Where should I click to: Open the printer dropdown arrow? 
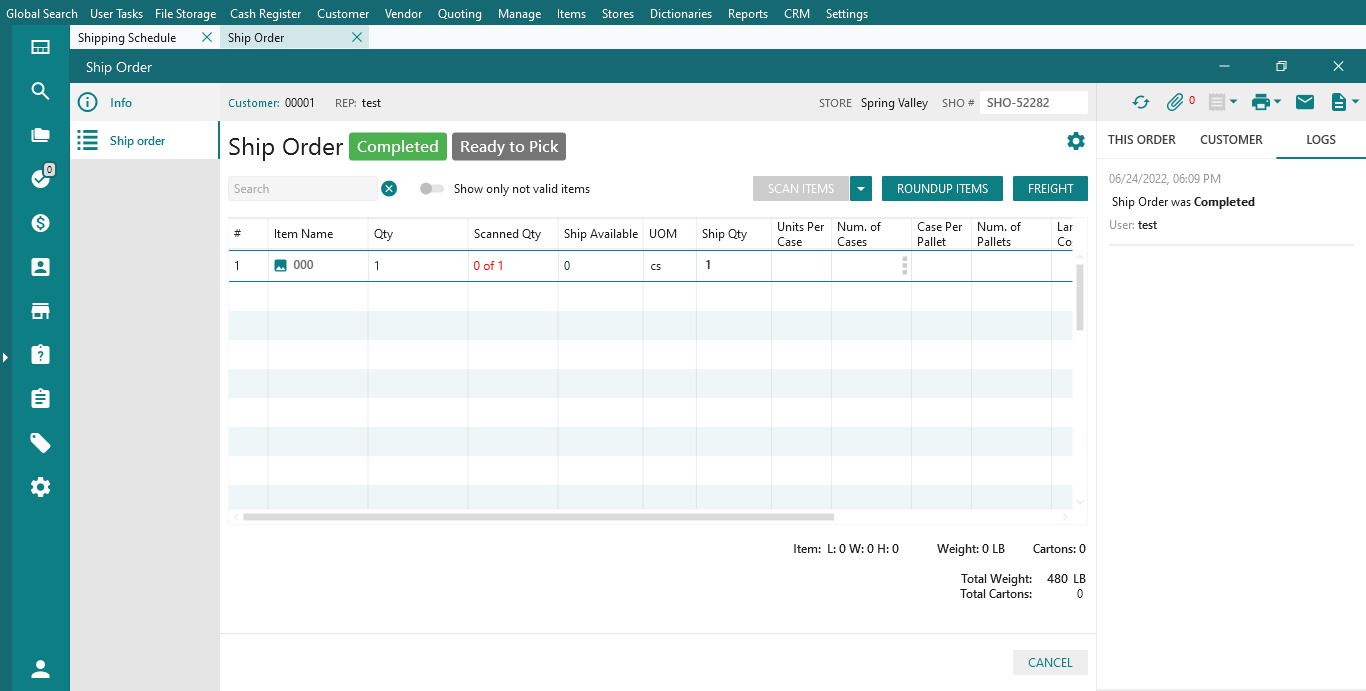(1278, 102)
